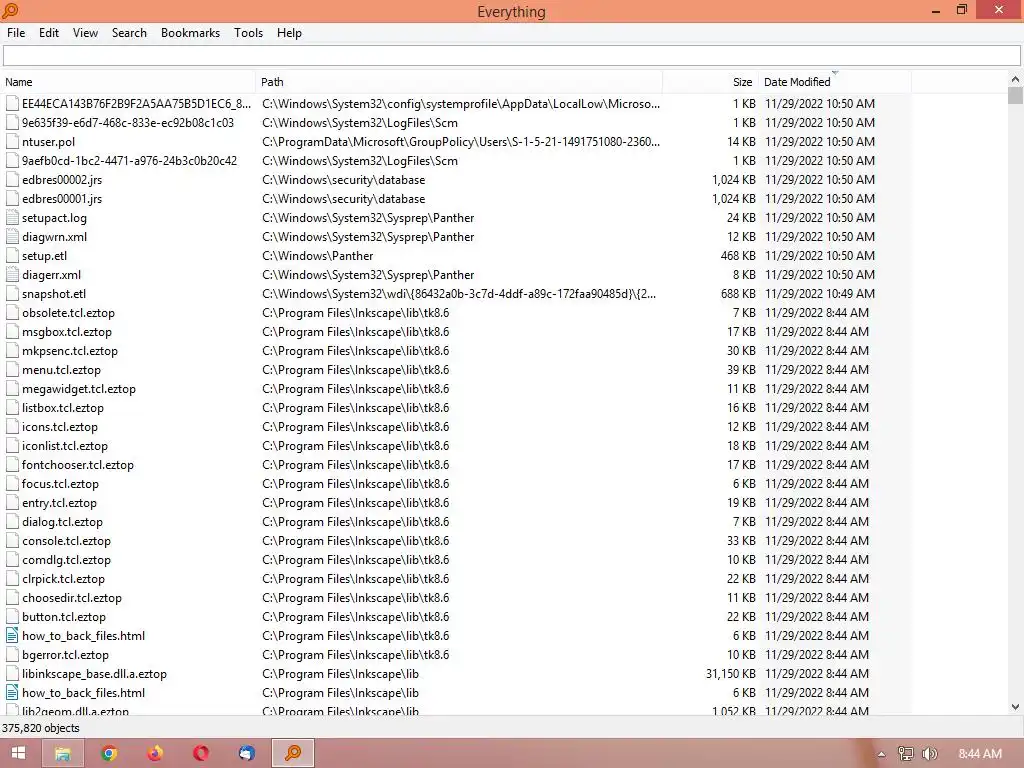Select file icon of setupact.log

[12, 217]
